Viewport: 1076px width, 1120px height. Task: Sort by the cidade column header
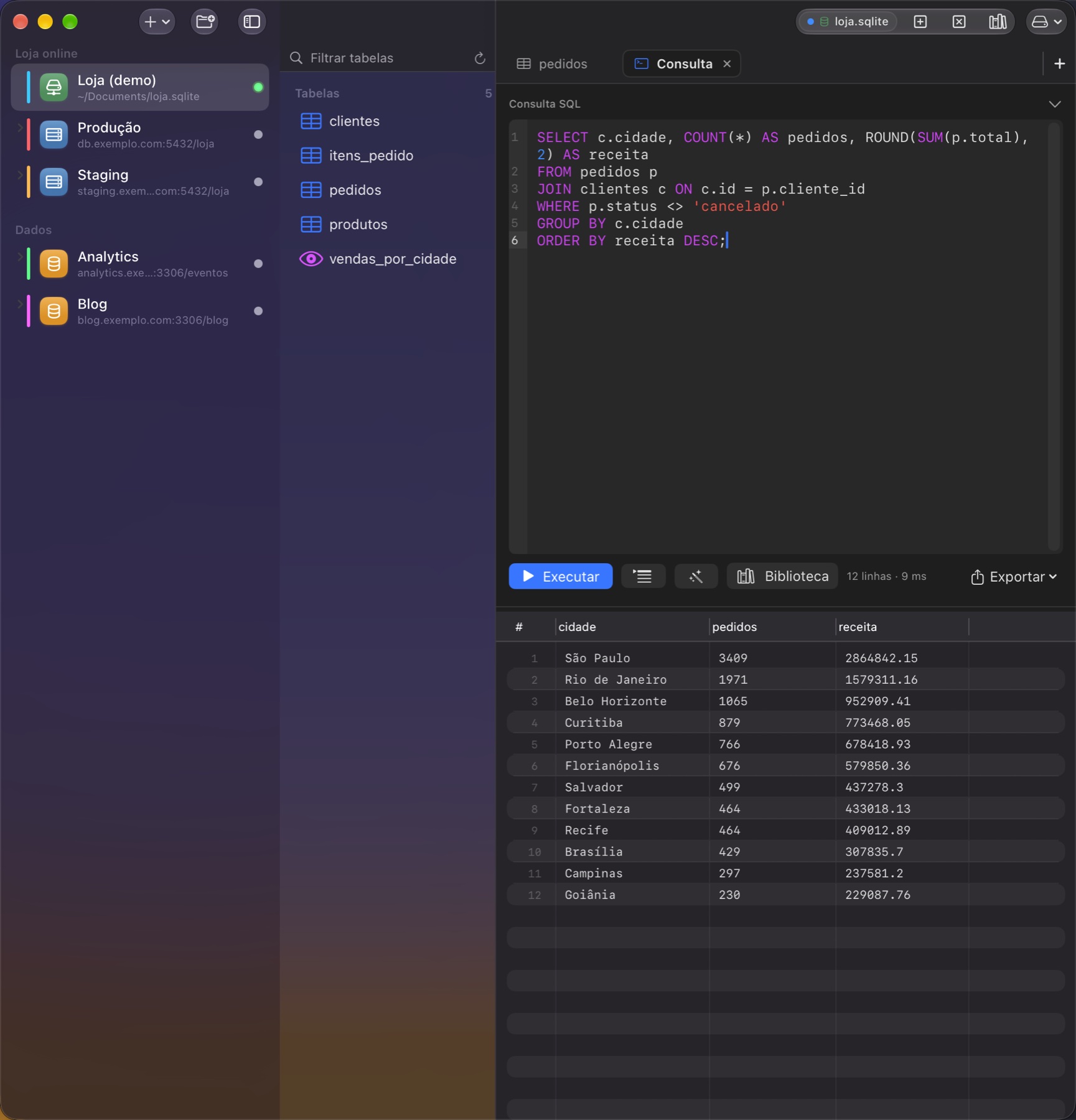click(x=632, y=627)
